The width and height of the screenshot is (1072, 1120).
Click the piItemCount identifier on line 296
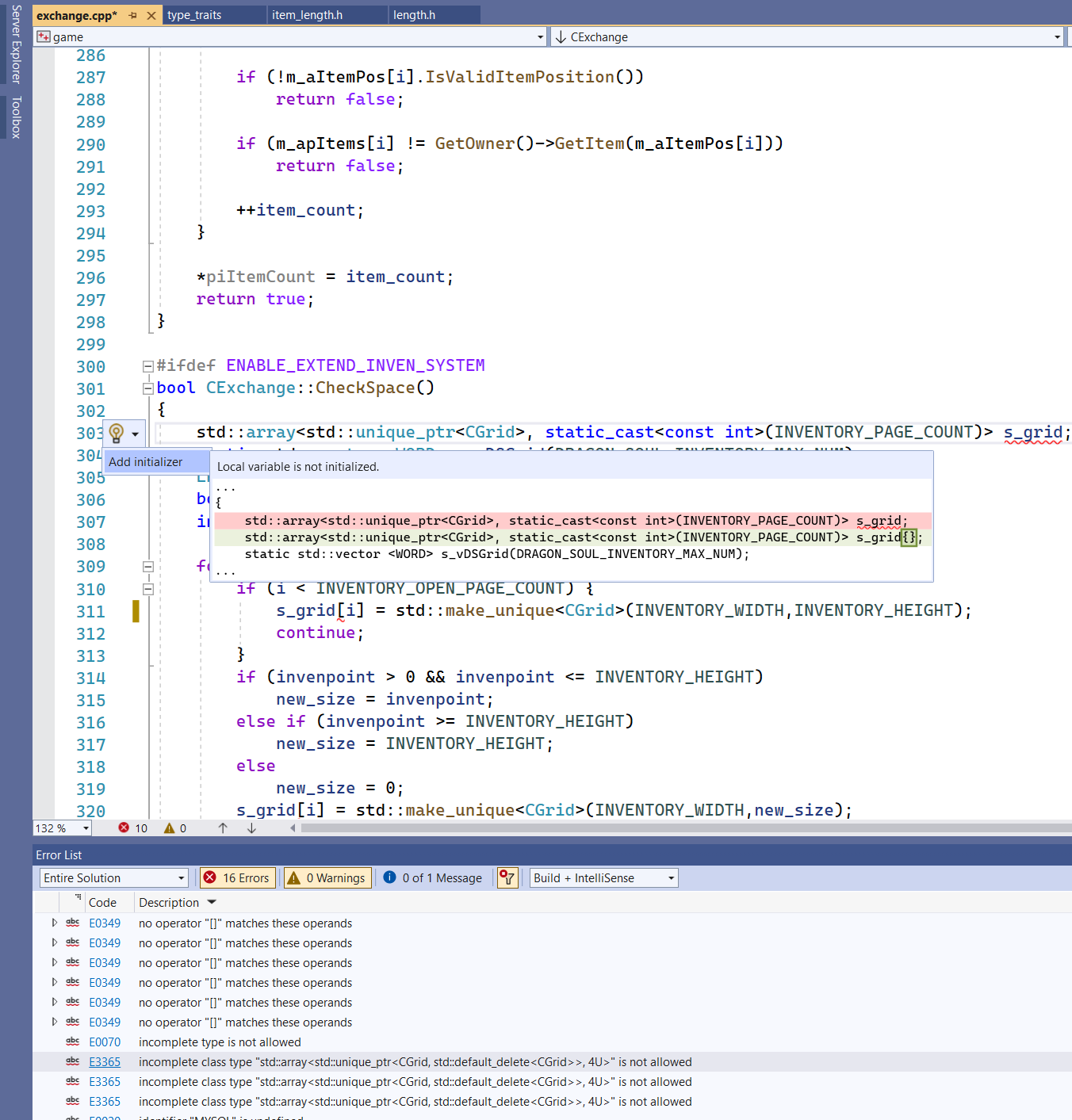point(261,277)
